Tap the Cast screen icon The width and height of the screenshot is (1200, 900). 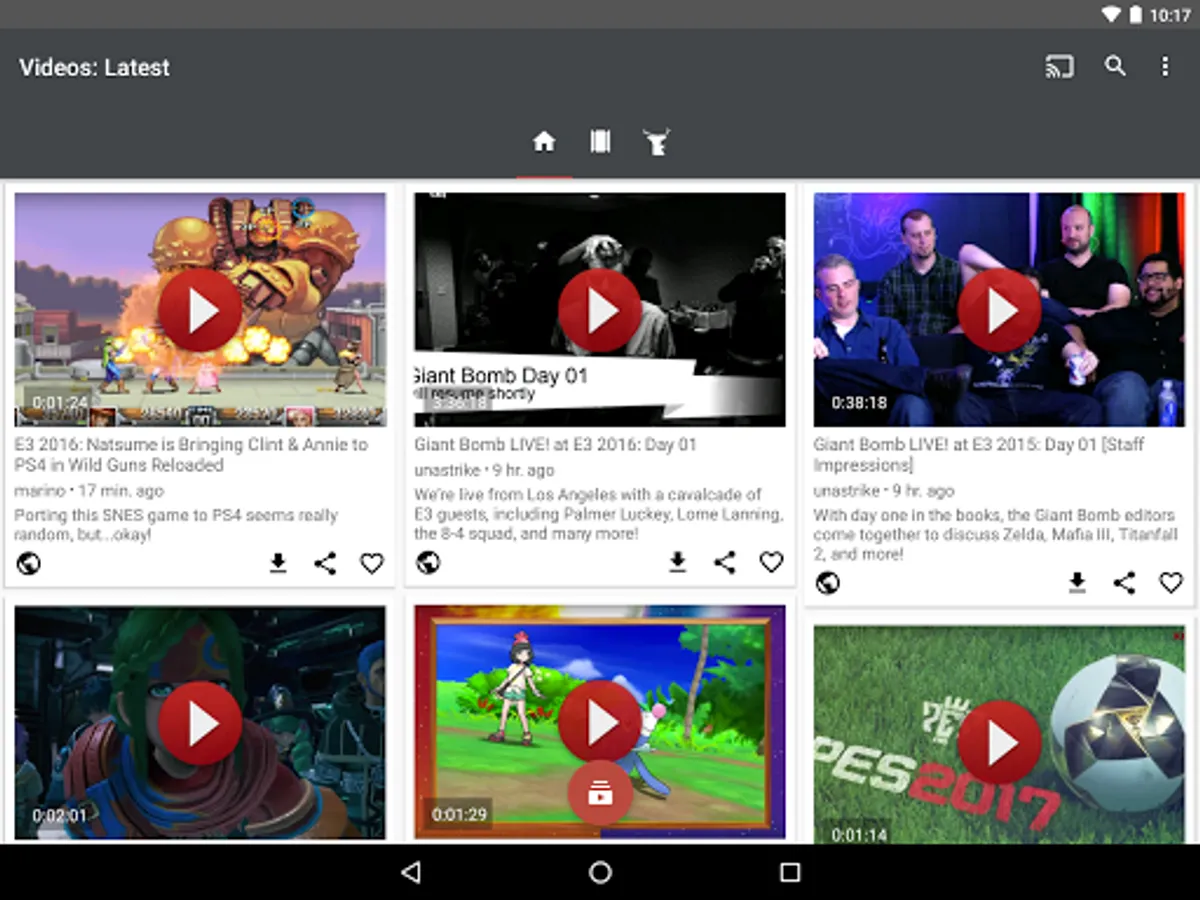click(x=1059, y=67)
